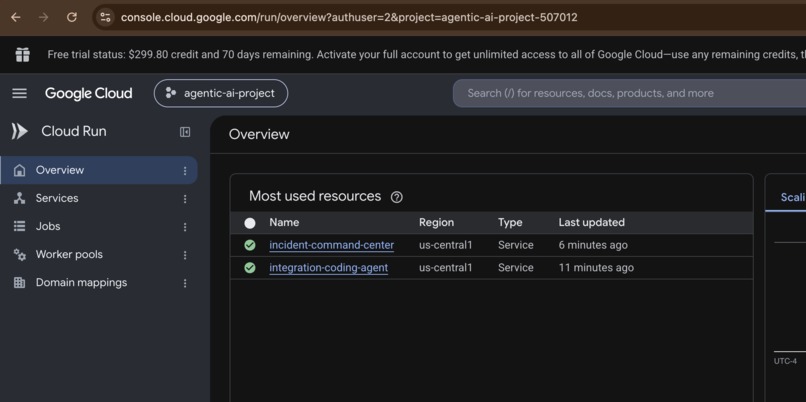Go back using the browser back arrow
The height and width of the screenshot is (402, 806).
[15, 17]
